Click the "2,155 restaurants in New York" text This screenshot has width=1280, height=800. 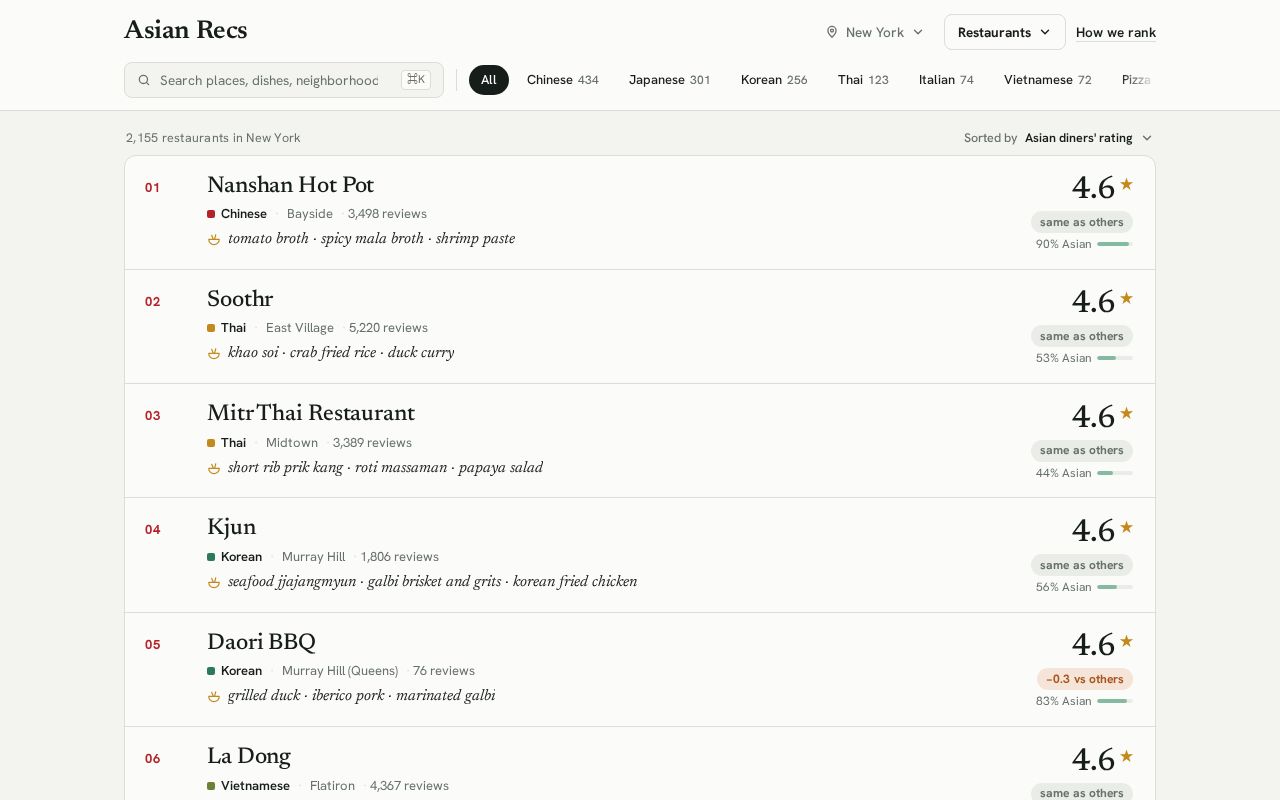213,138
